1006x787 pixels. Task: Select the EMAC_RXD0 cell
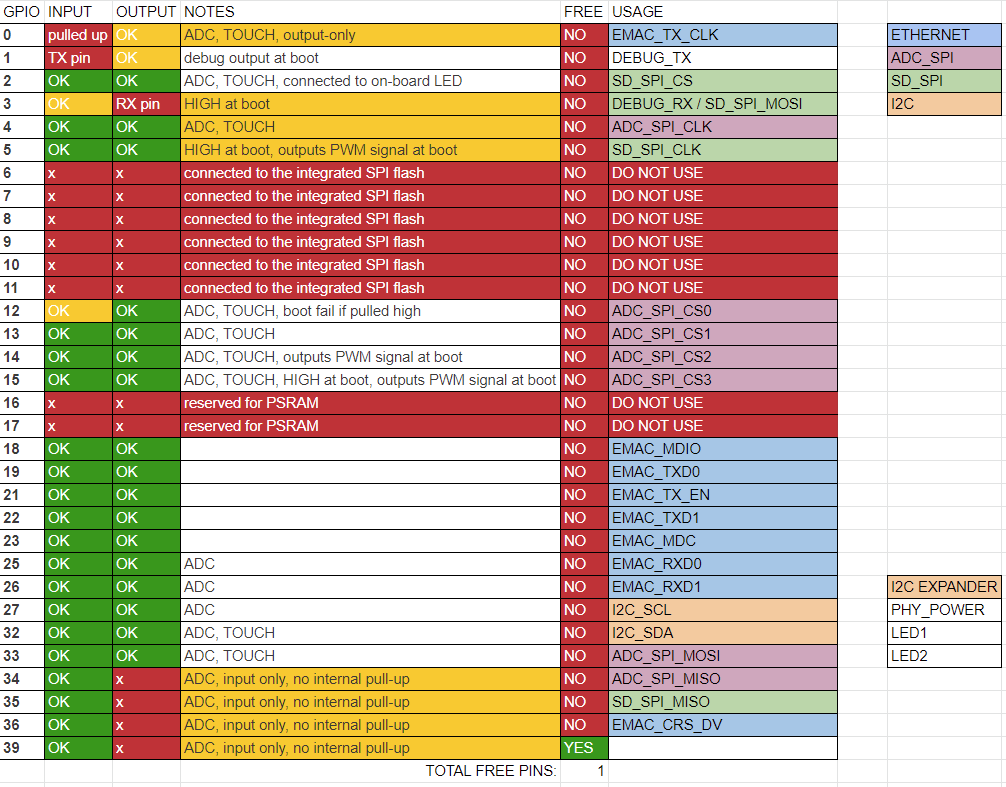point(722,564)
